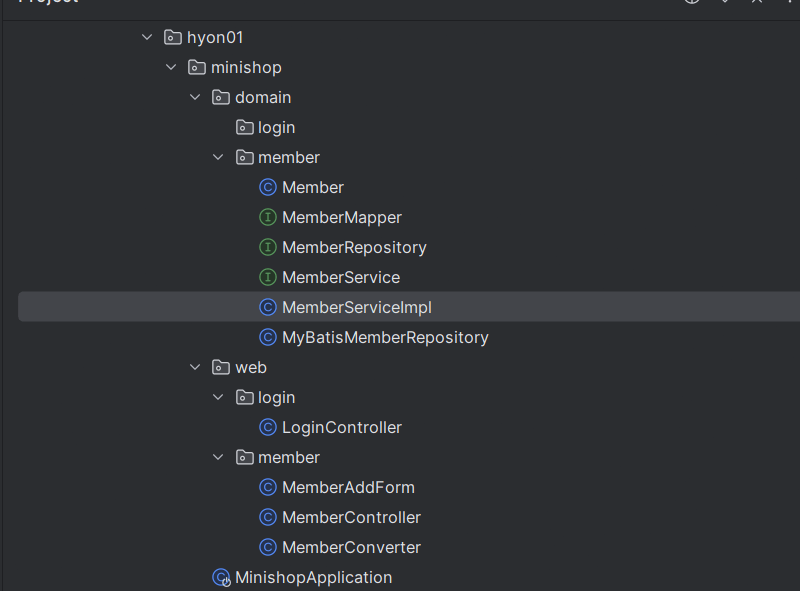Click the minishop package folder icon
The height and width of the screenshot is (591, 800).
[196, 67]
